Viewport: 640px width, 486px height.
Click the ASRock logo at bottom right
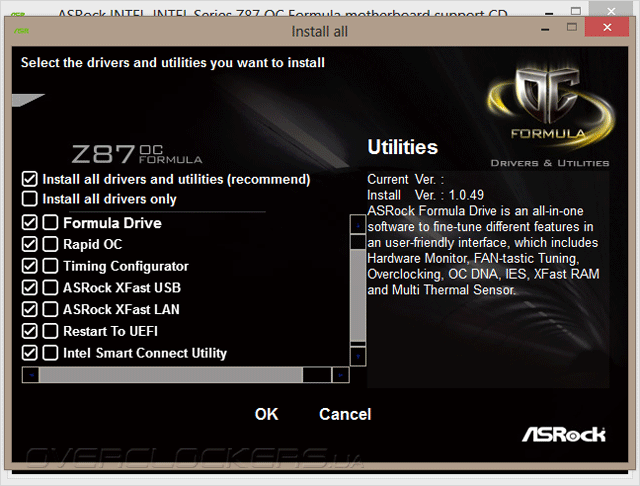click(x=564, y=435)
